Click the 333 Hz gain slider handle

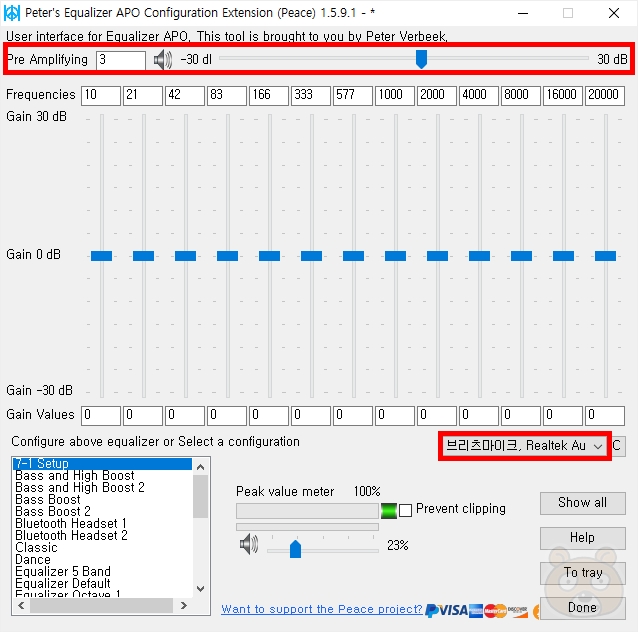pyautogui.click(x=311, y=256)
